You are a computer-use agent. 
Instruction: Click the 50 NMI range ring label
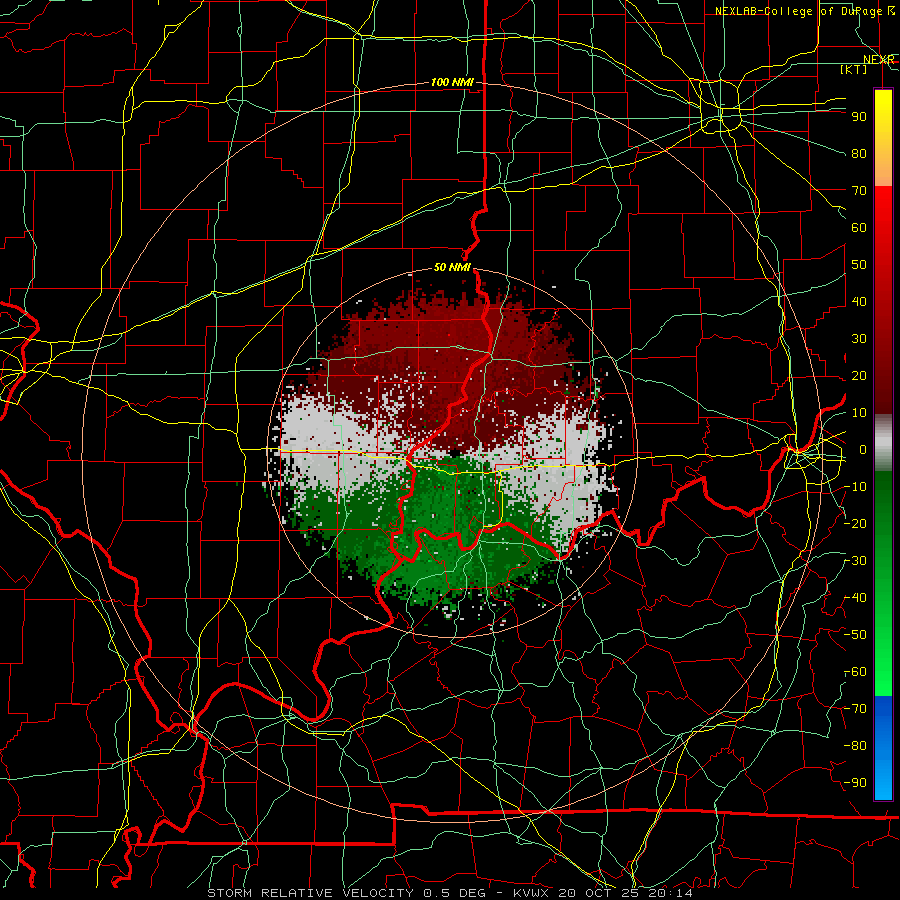(452, 267)
